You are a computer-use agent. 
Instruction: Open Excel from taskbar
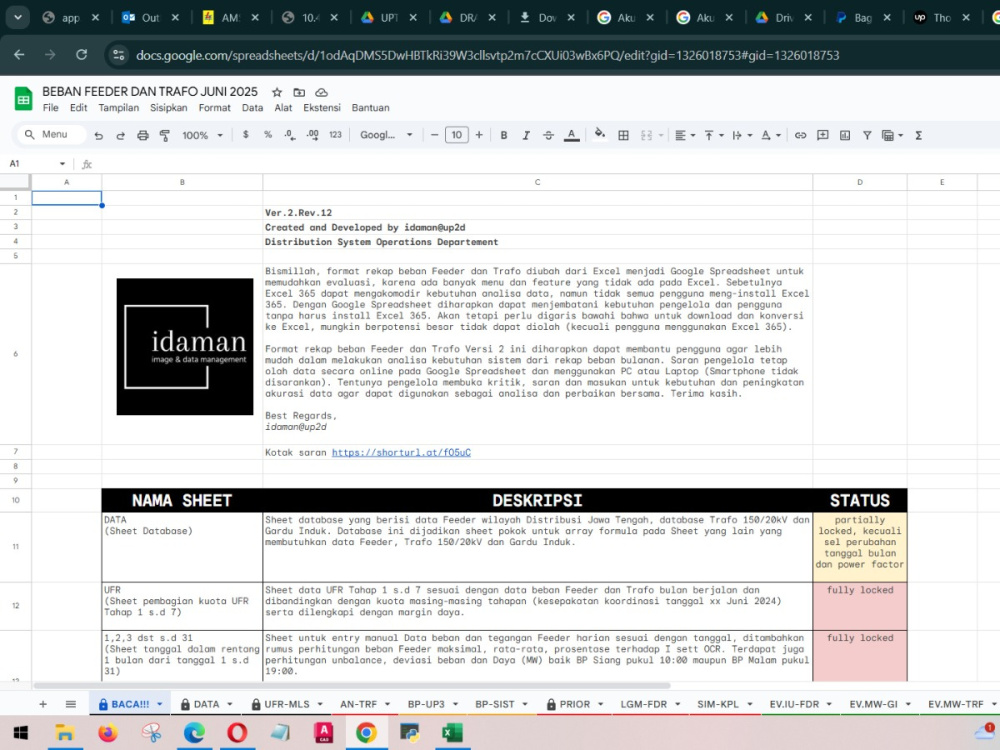coord(452,733)
